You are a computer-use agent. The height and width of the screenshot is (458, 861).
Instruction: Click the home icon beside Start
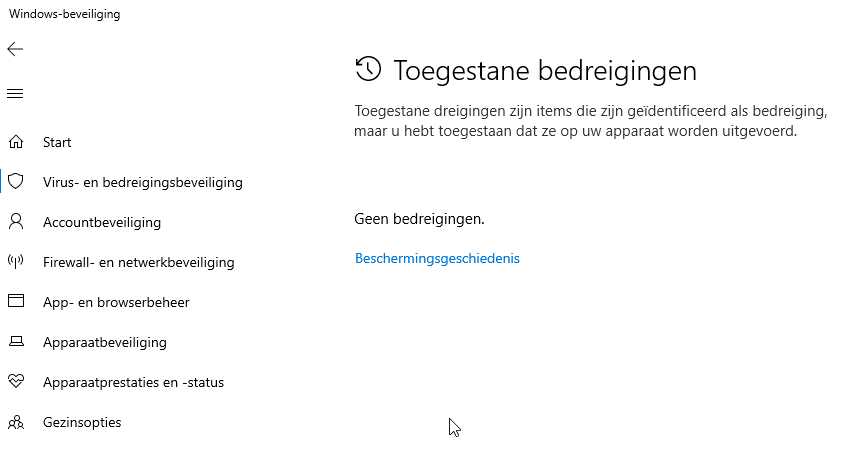click(x=16, y=142)
